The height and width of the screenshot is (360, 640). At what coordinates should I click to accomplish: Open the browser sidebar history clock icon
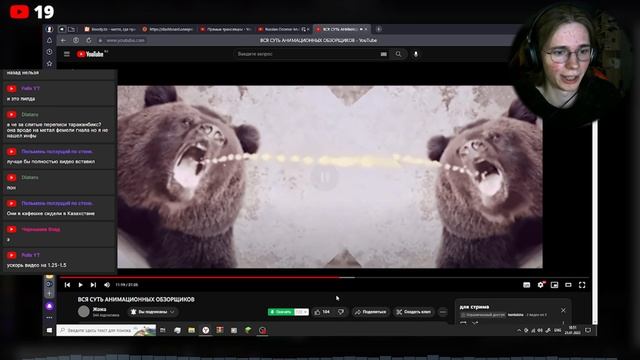(49, 52)
